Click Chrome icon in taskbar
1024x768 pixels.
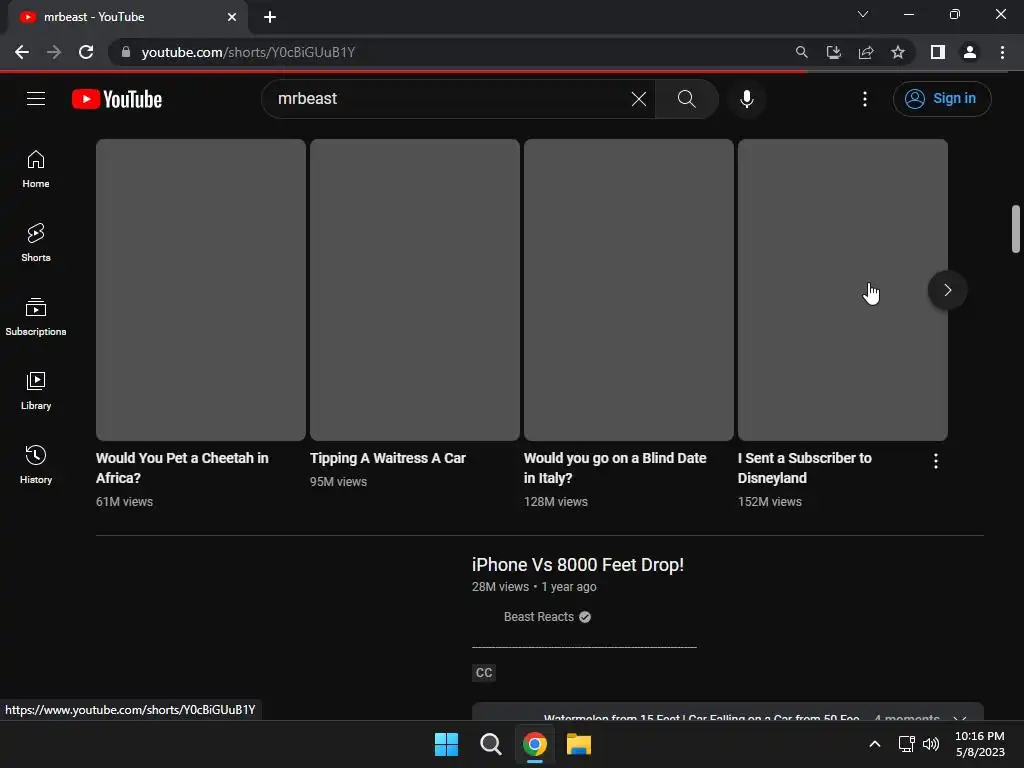(x=535, y=744)
